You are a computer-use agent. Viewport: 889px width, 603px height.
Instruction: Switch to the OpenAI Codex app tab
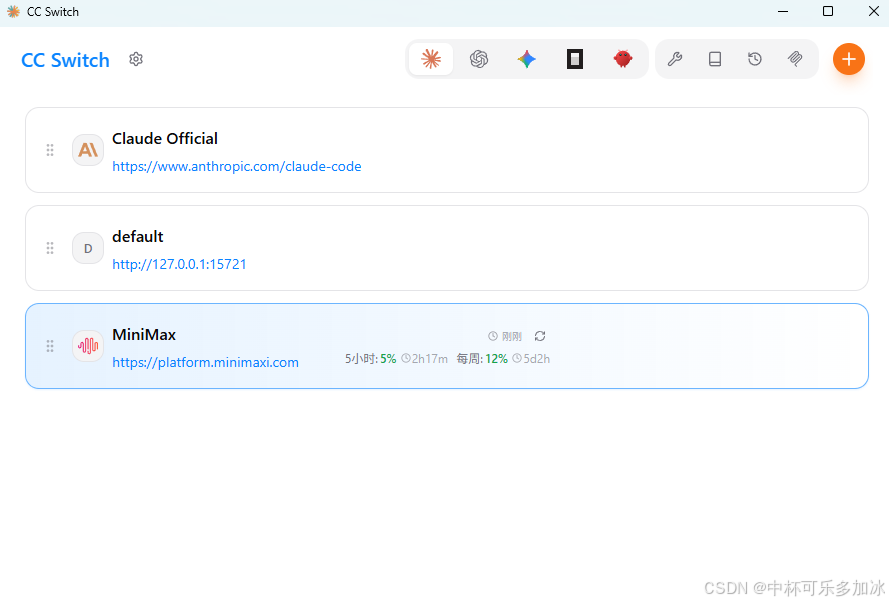click(x=479, y=59)
